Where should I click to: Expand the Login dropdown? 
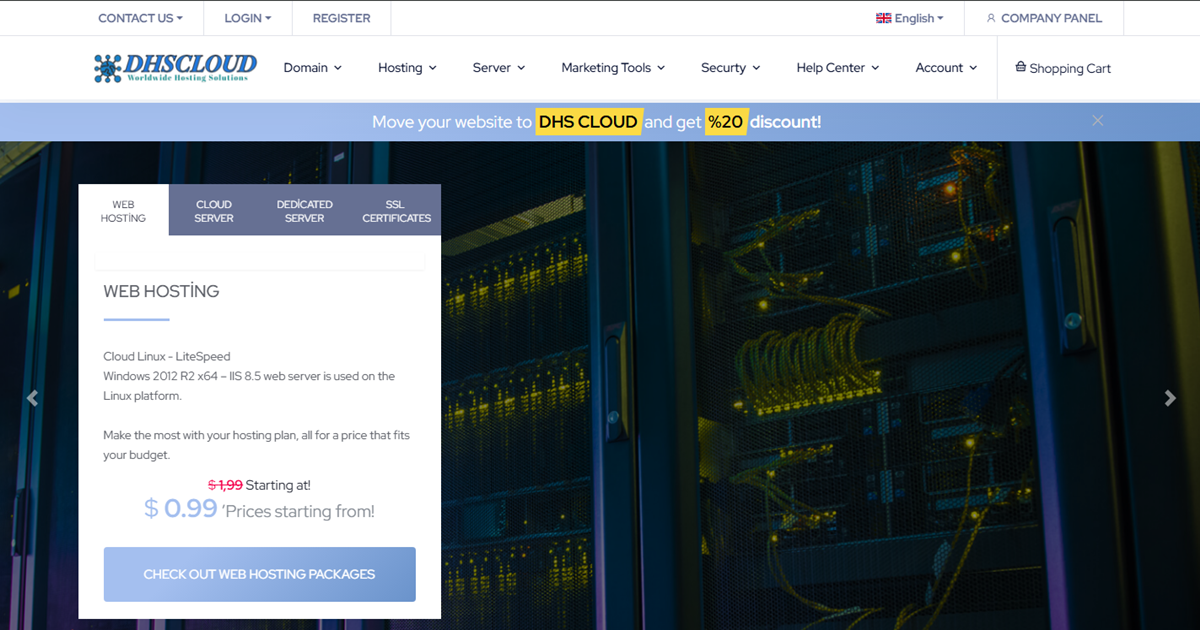pos(248,18)
